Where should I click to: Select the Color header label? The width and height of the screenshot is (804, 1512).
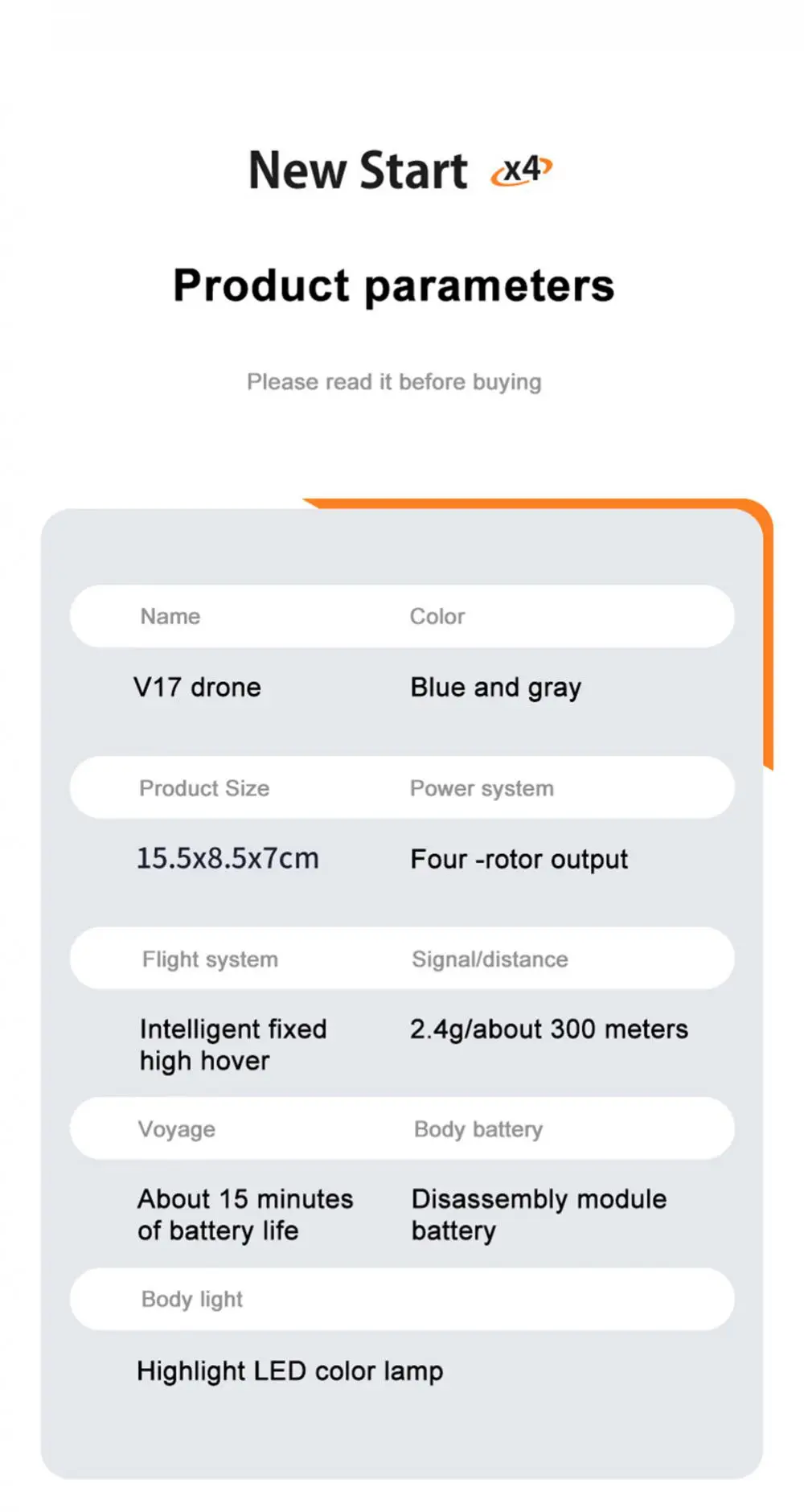tap(437, 617)
